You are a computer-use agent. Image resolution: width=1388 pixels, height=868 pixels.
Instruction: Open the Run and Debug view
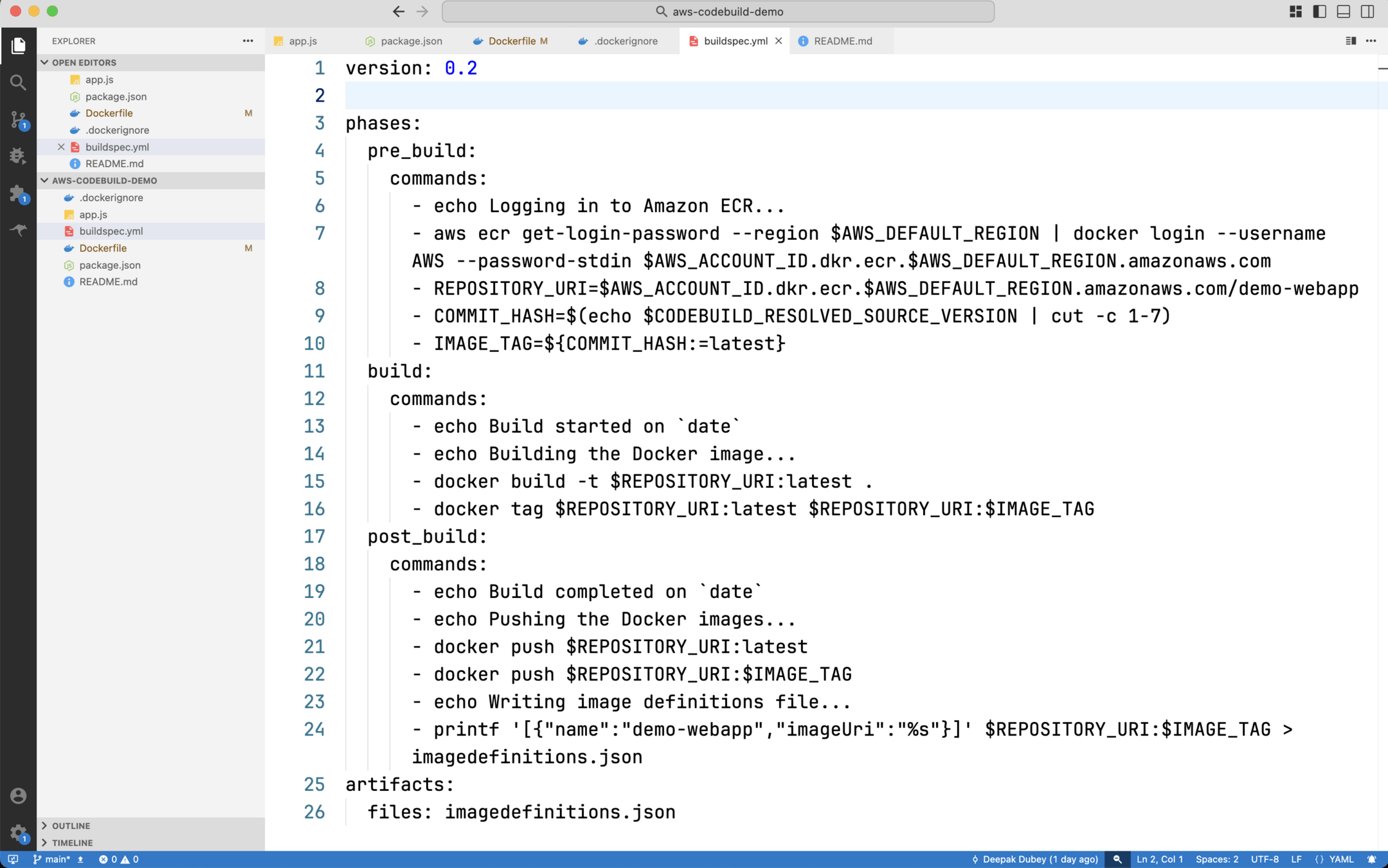coord(18,156)
